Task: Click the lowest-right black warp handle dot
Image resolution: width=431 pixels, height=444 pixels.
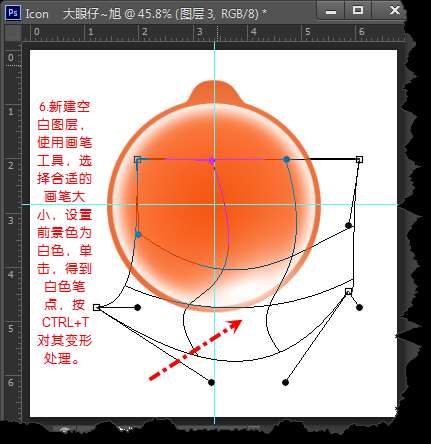Action: [x=285, y=382]
